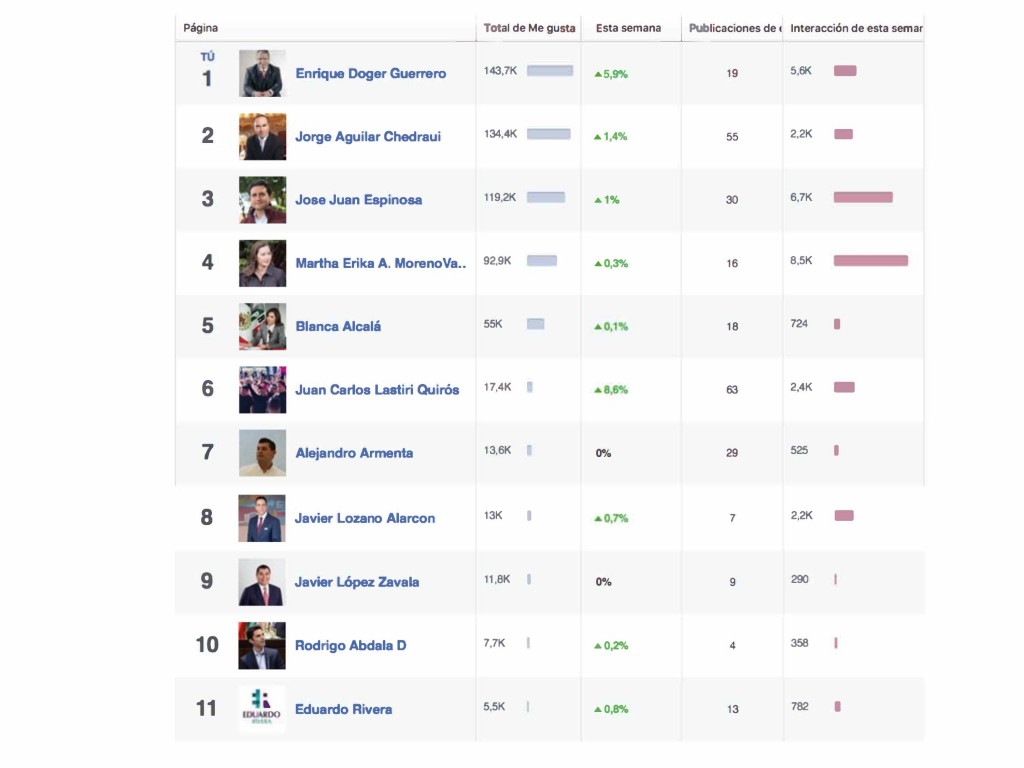Sort by Total de Me gusta column
This screenshot has width=1024, height=768.
coord(529,28)
